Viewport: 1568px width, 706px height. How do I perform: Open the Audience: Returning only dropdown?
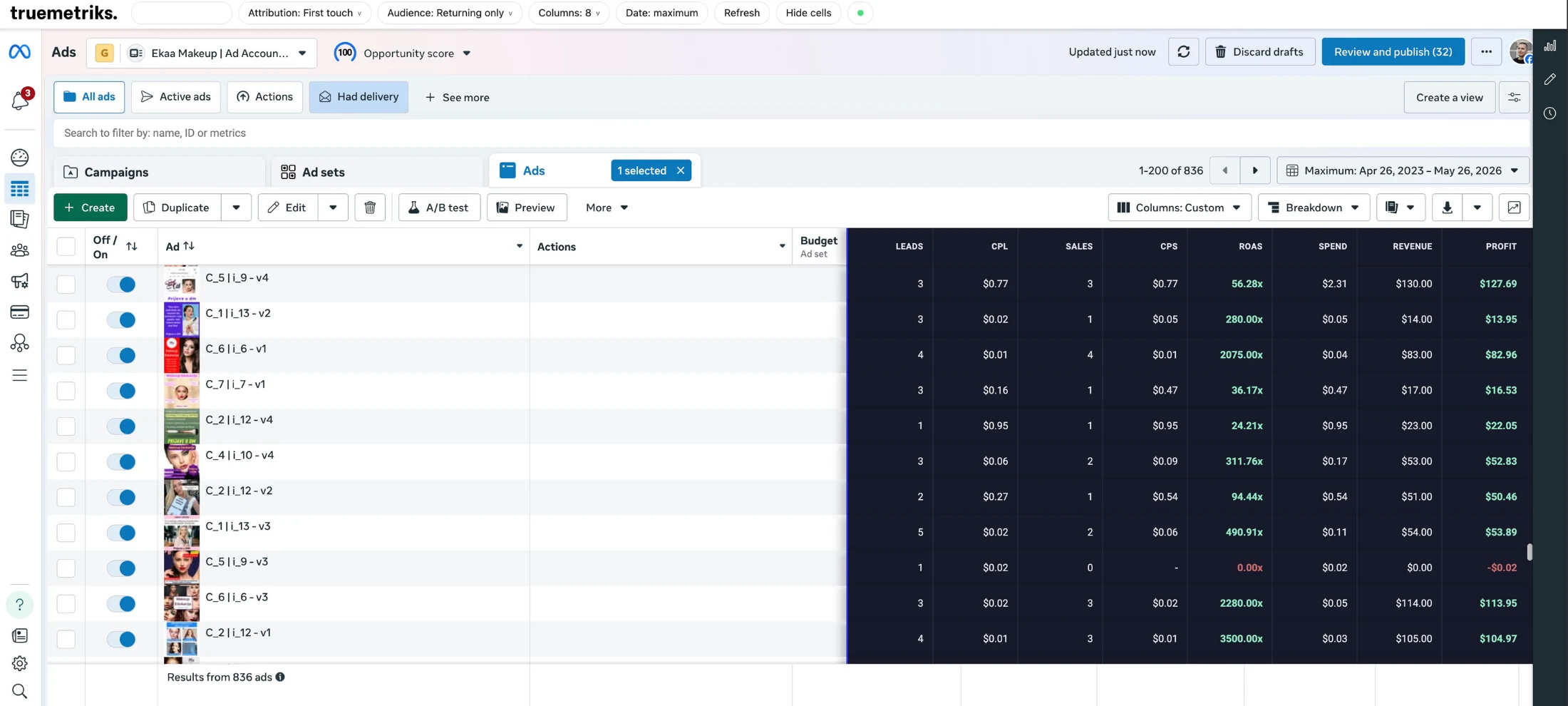(450, 13)
